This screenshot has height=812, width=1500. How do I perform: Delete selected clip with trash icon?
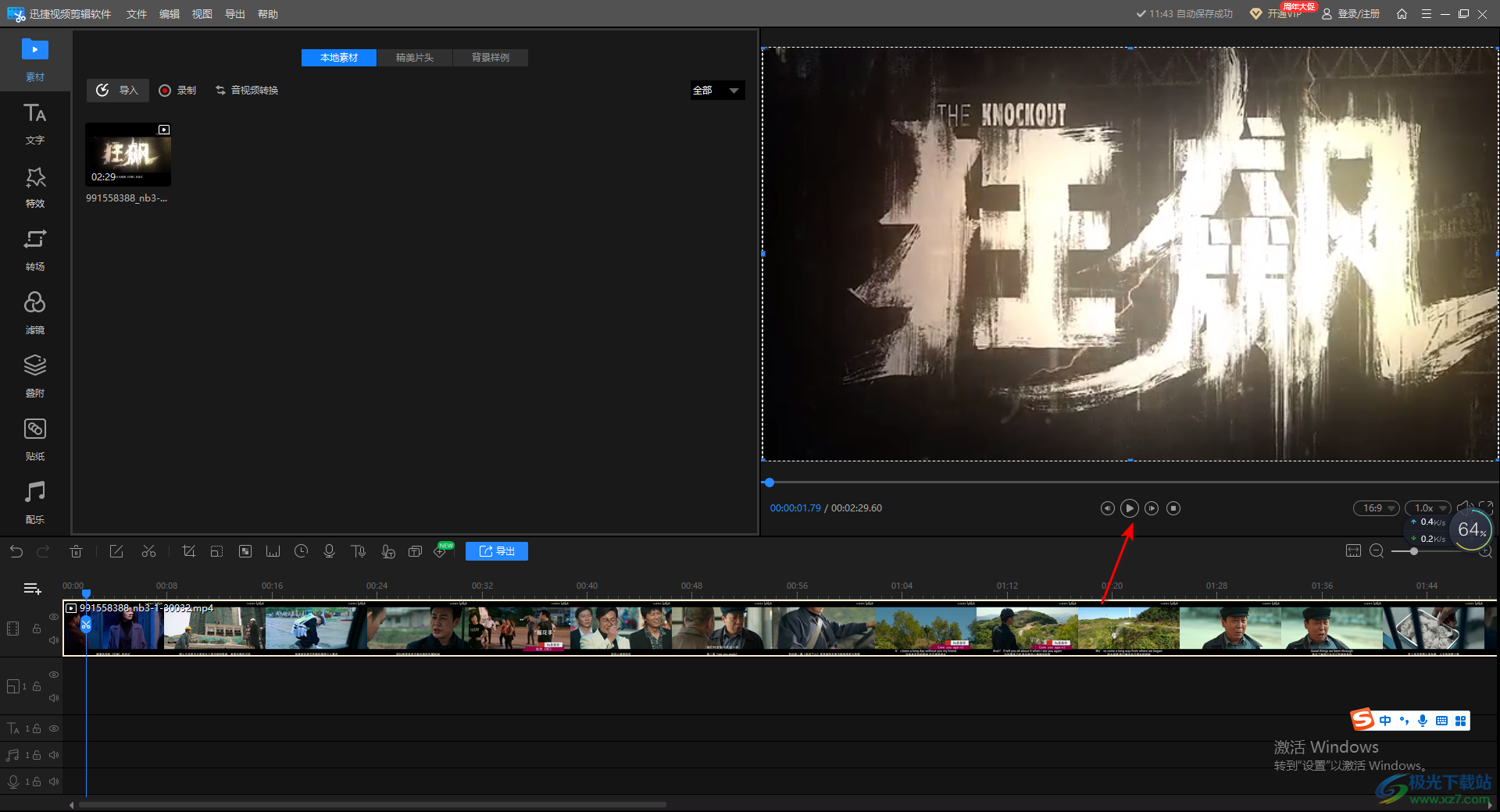pyautogui.click(x=76, y=551)
